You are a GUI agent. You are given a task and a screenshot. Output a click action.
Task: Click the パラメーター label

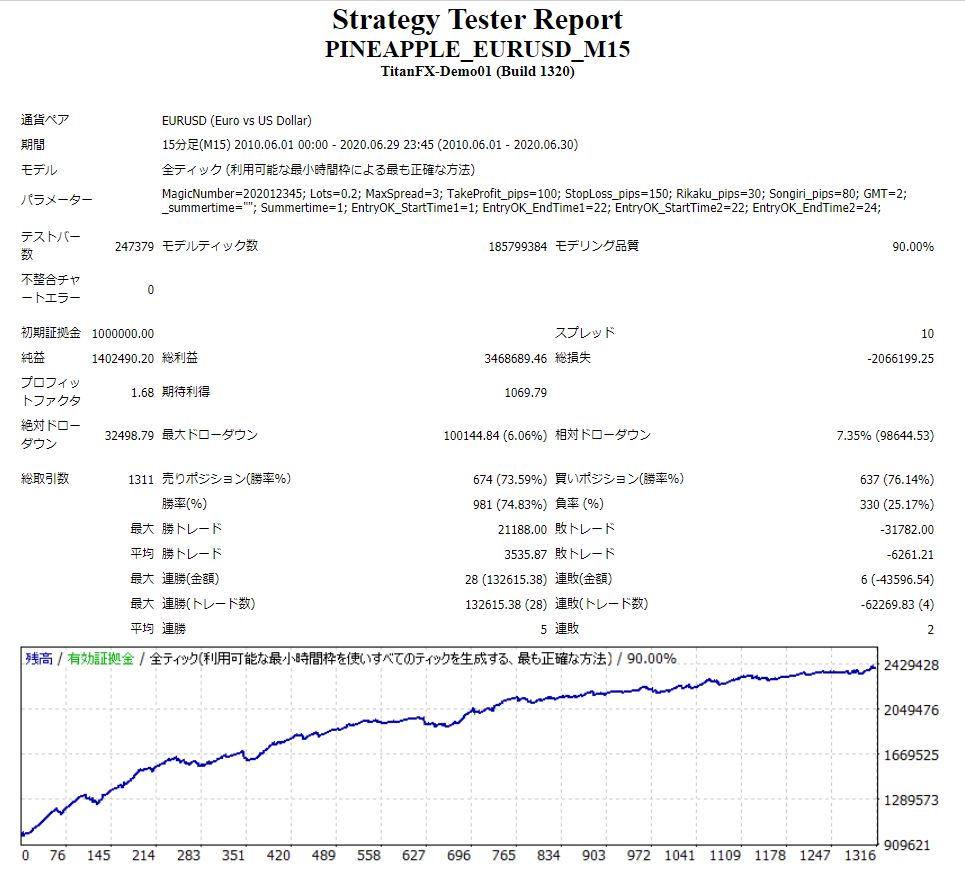(x=57, y=199)
